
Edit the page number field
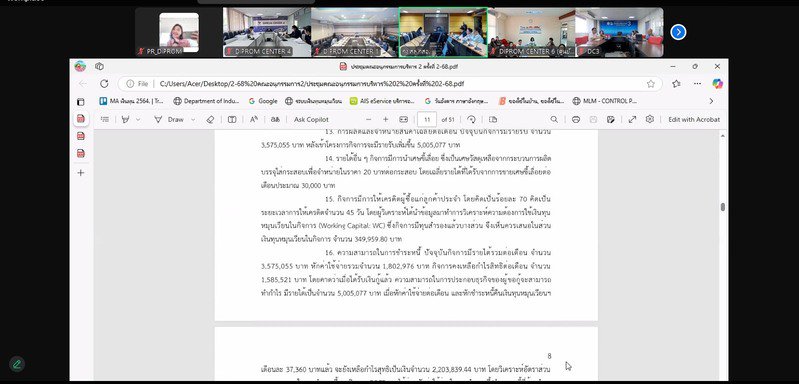(x=427, y=119)
